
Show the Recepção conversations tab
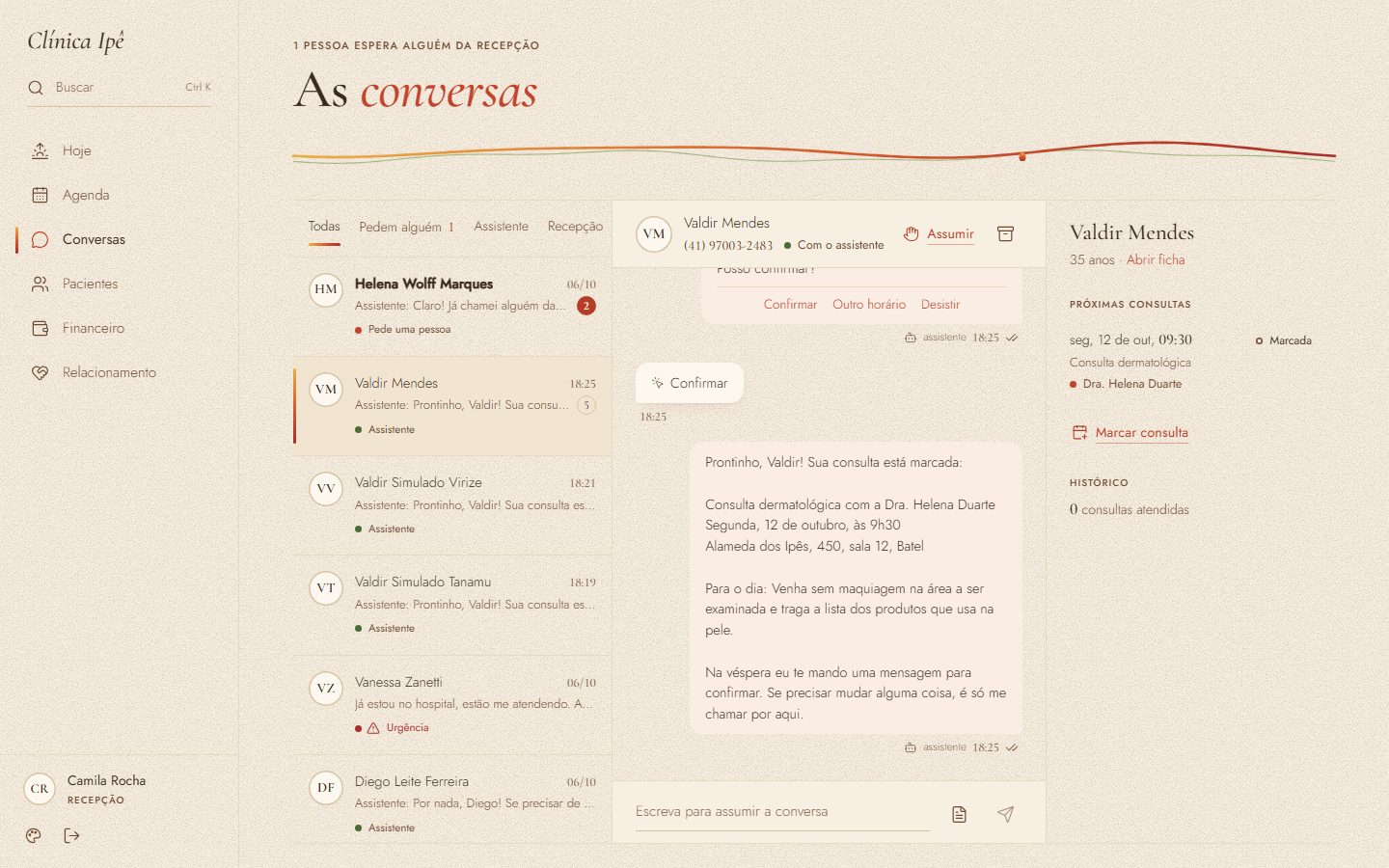tap(575, 227)
